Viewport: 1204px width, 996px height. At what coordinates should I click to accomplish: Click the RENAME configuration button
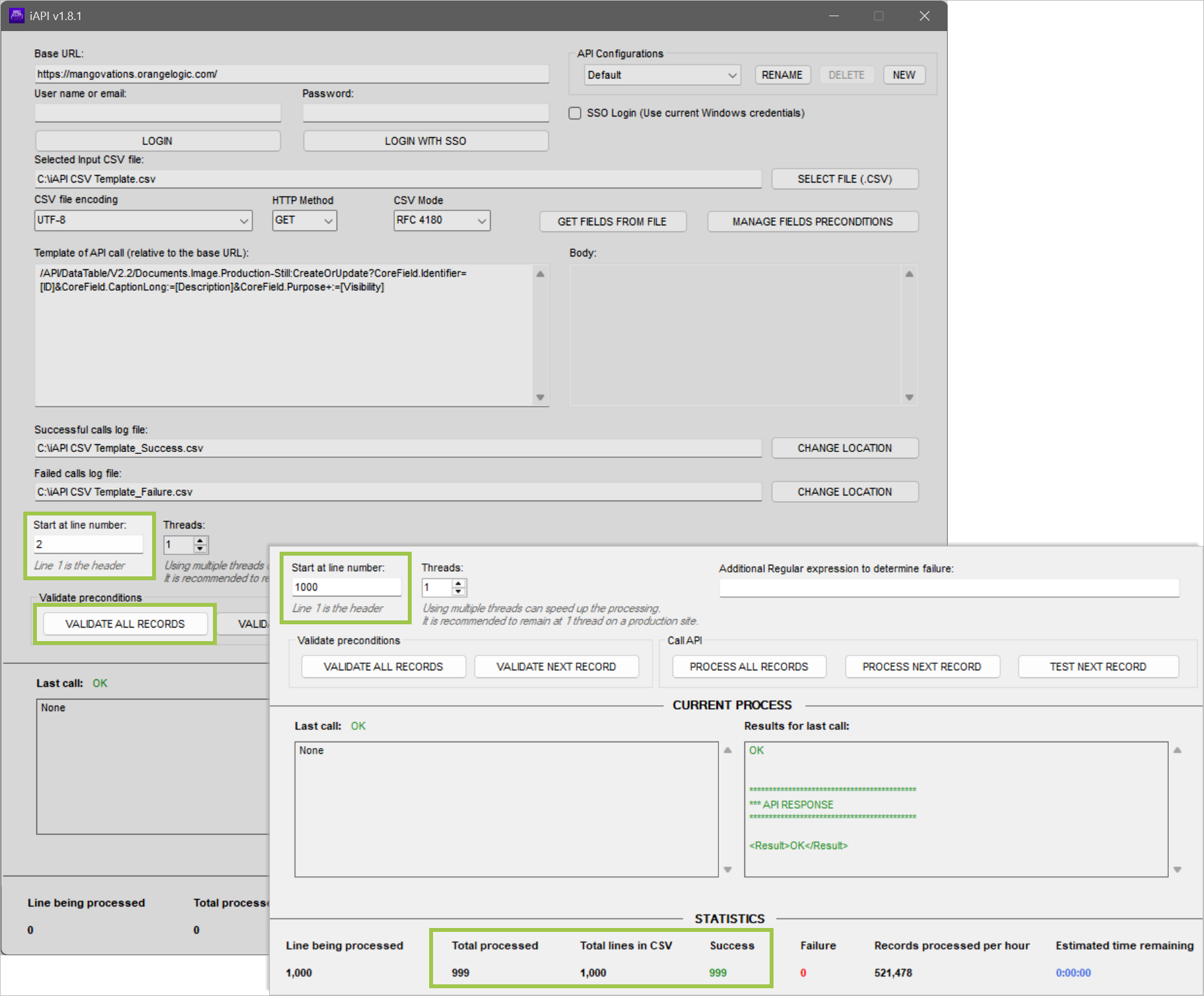[782, 75]
